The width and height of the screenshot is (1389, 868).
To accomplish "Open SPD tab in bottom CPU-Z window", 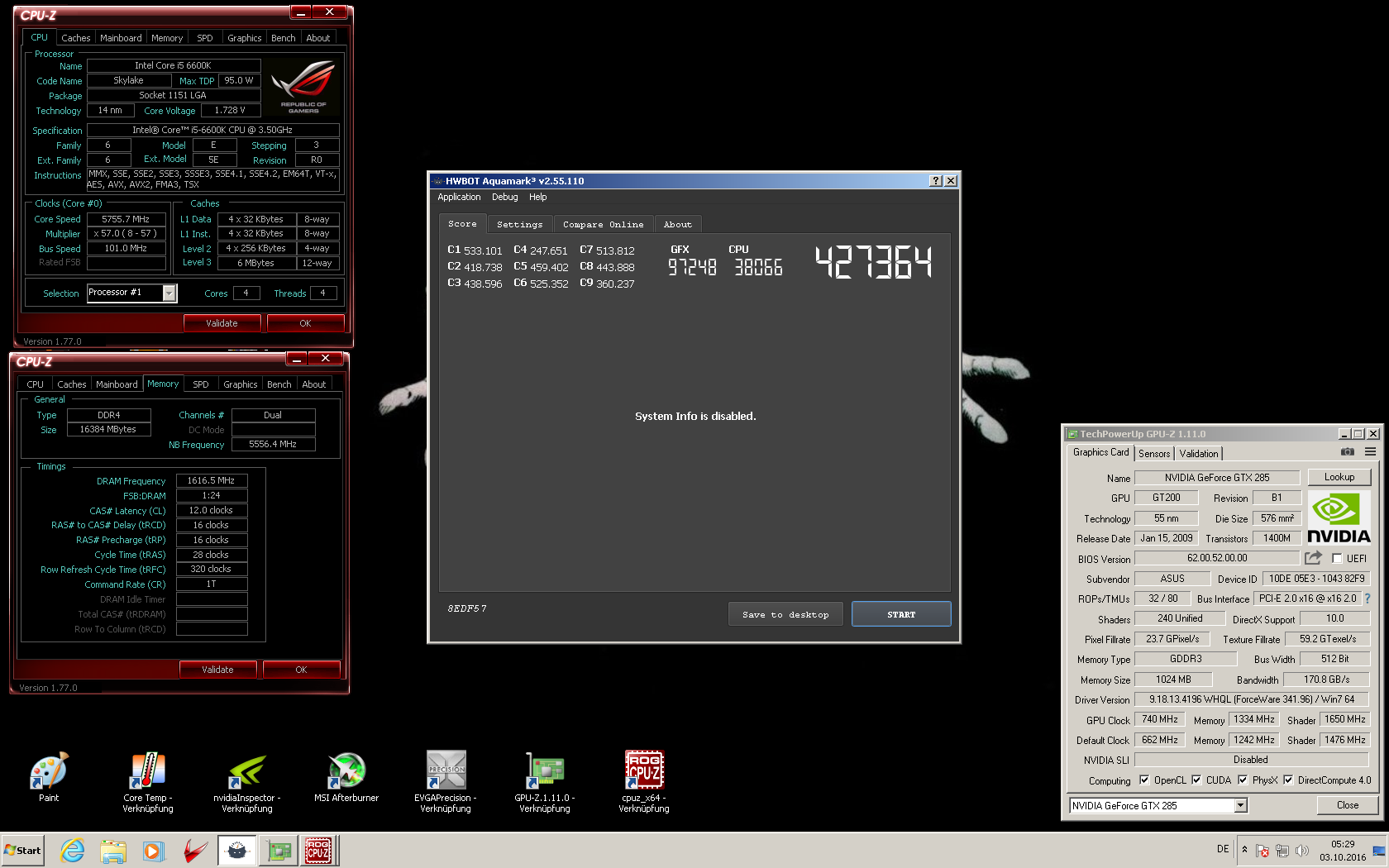I will tap(201, 384).
